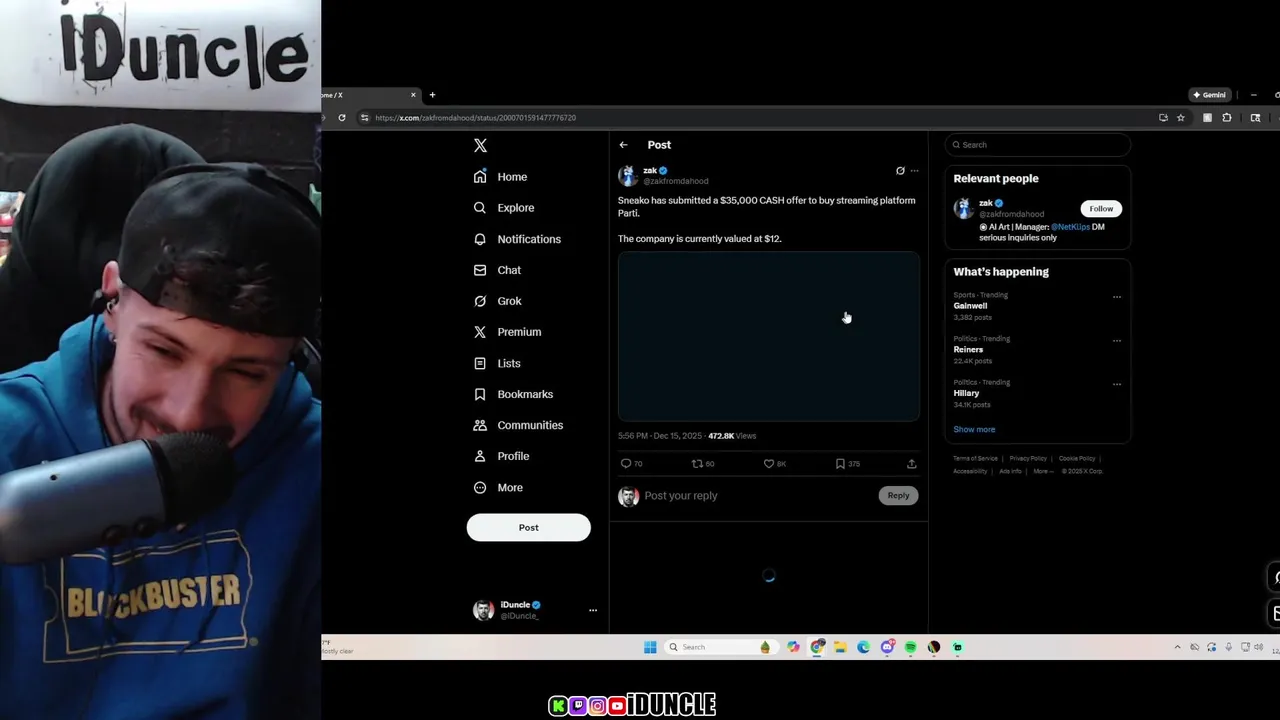Click the X logo in the sidebar
The width and height of the screenshot is (1280, 720).
480,145
